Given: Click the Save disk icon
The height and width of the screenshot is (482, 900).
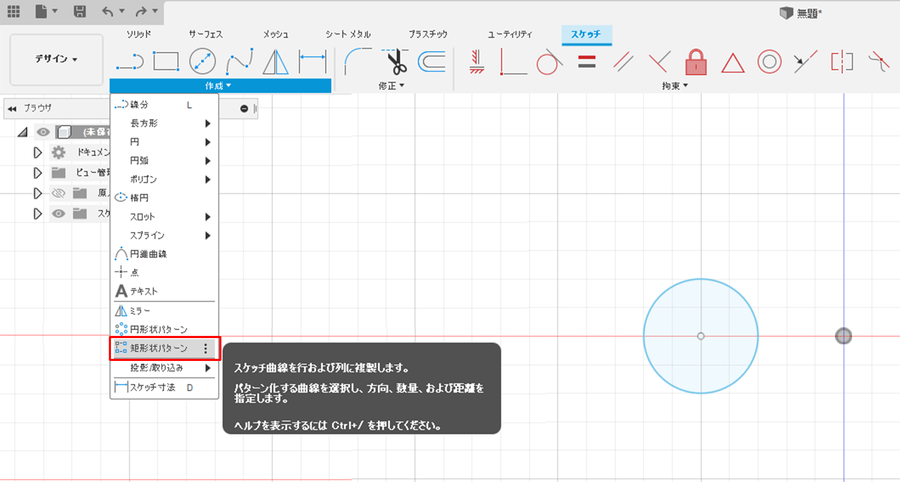Looking at the screenshot, I should click(x=80, y=11).
